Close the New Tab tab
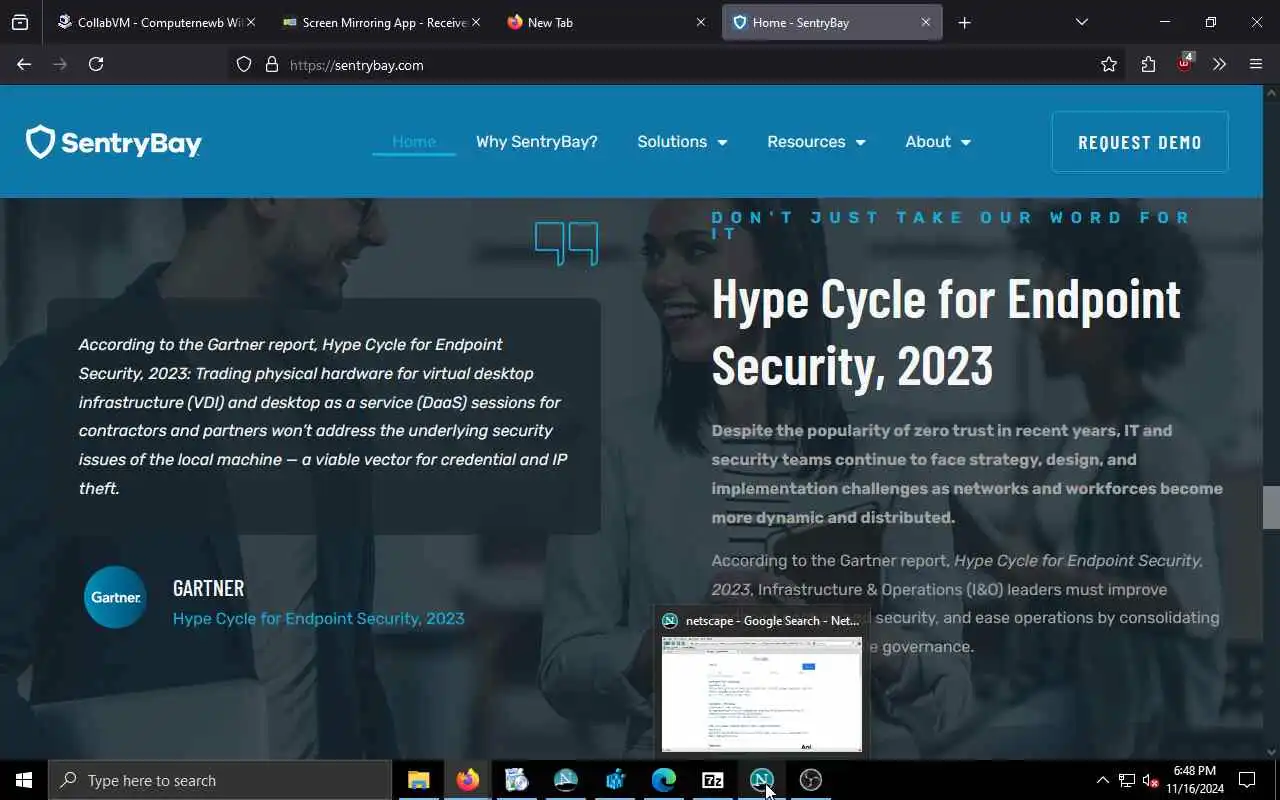This screenshot has height=800, width=1280. pos(700,22)
